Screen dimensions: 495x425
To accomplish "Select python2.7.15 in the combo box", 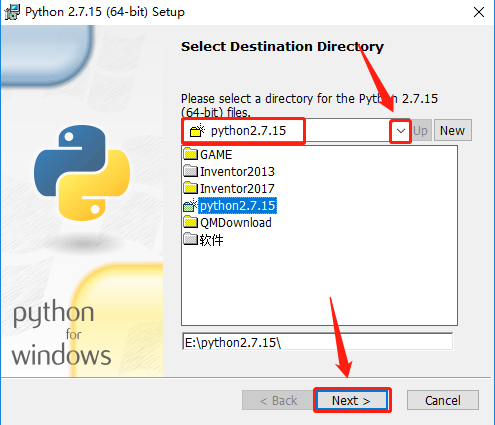I will (248, 131).
